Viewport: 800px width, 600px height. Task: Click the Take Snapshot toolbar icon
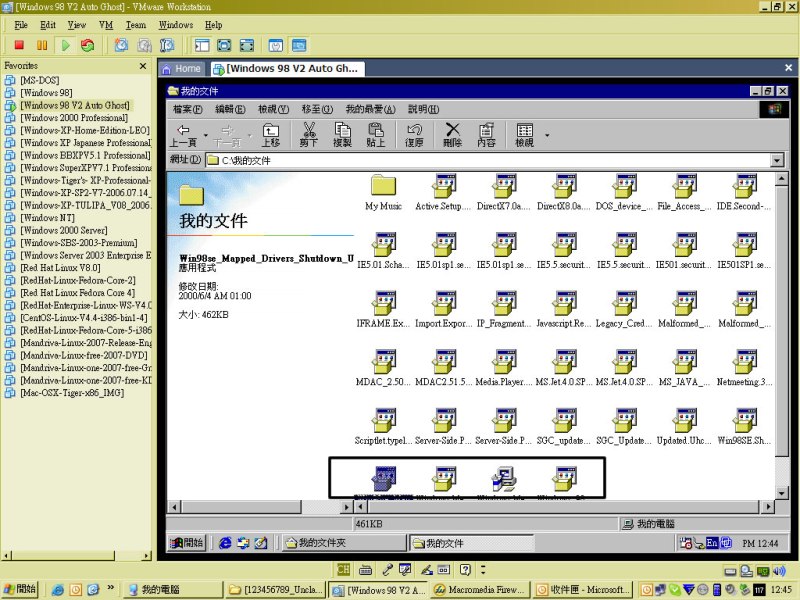point(121,45)
